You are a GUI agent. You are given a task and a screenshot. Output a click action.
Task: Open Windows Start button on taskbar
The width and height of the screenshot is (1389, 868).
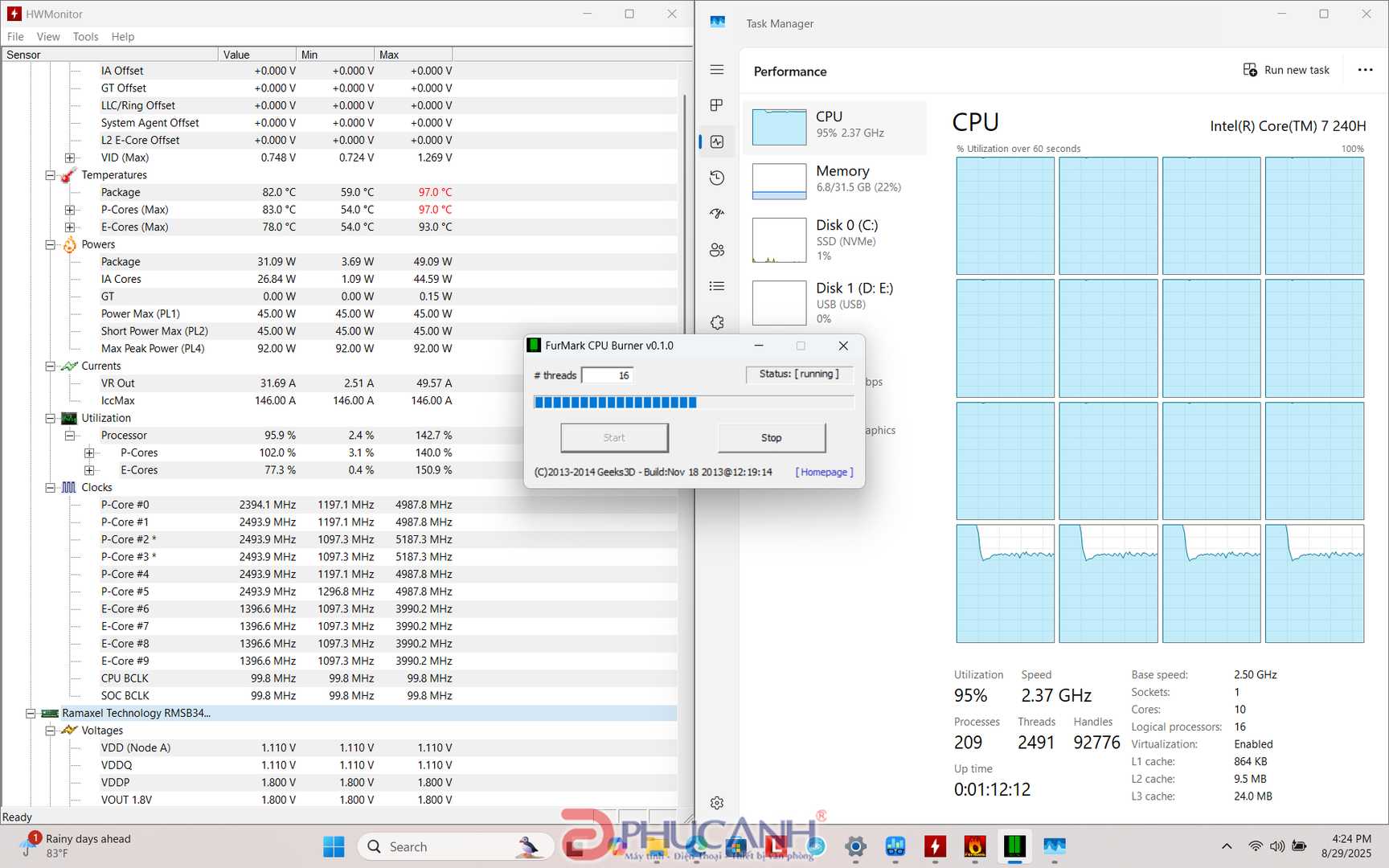[334, 846]
